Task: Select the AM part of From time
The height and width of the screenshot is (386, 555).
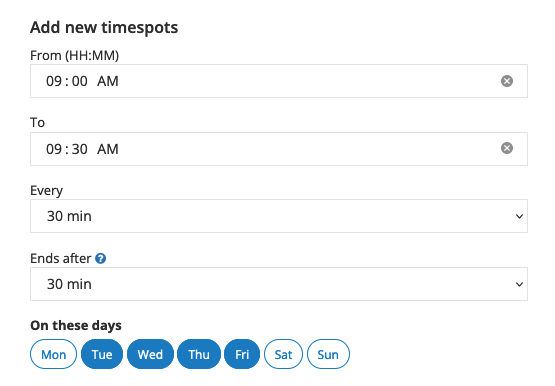Action: point(108,81)
